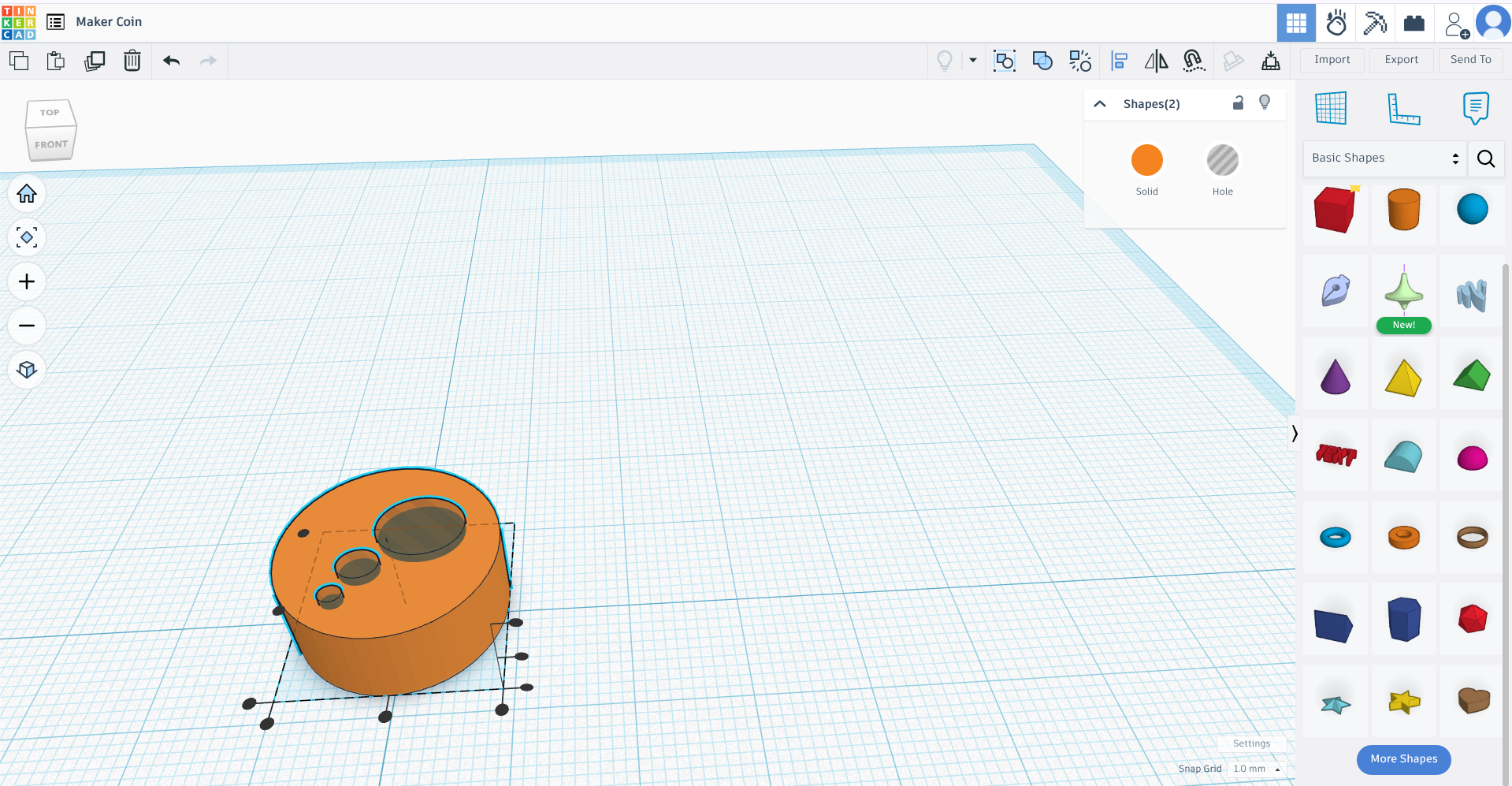Click the Import button
Viewport: 1512px width, 786px height.
click(1332, 60)
